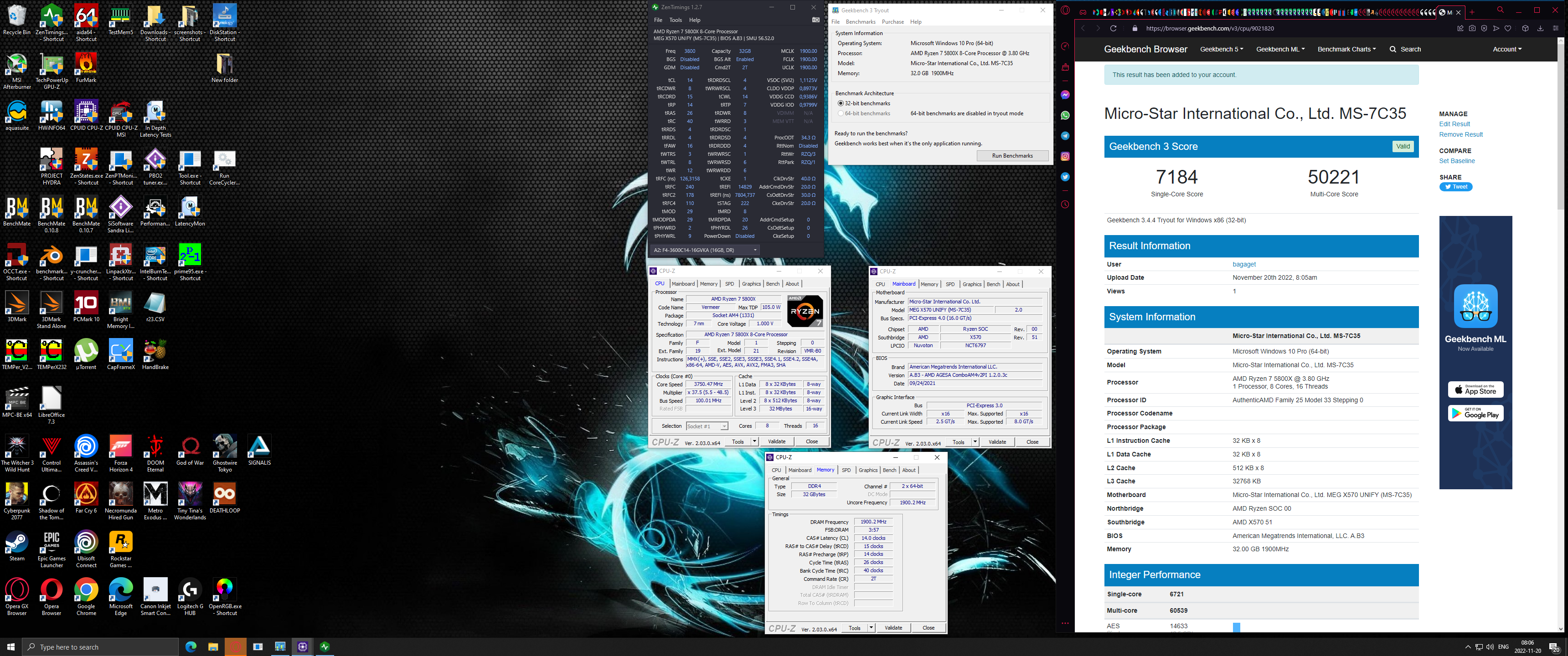Open the Opera GX menu icon
This screenshot has width=1568, height=656.
(x=1065, y=10)
